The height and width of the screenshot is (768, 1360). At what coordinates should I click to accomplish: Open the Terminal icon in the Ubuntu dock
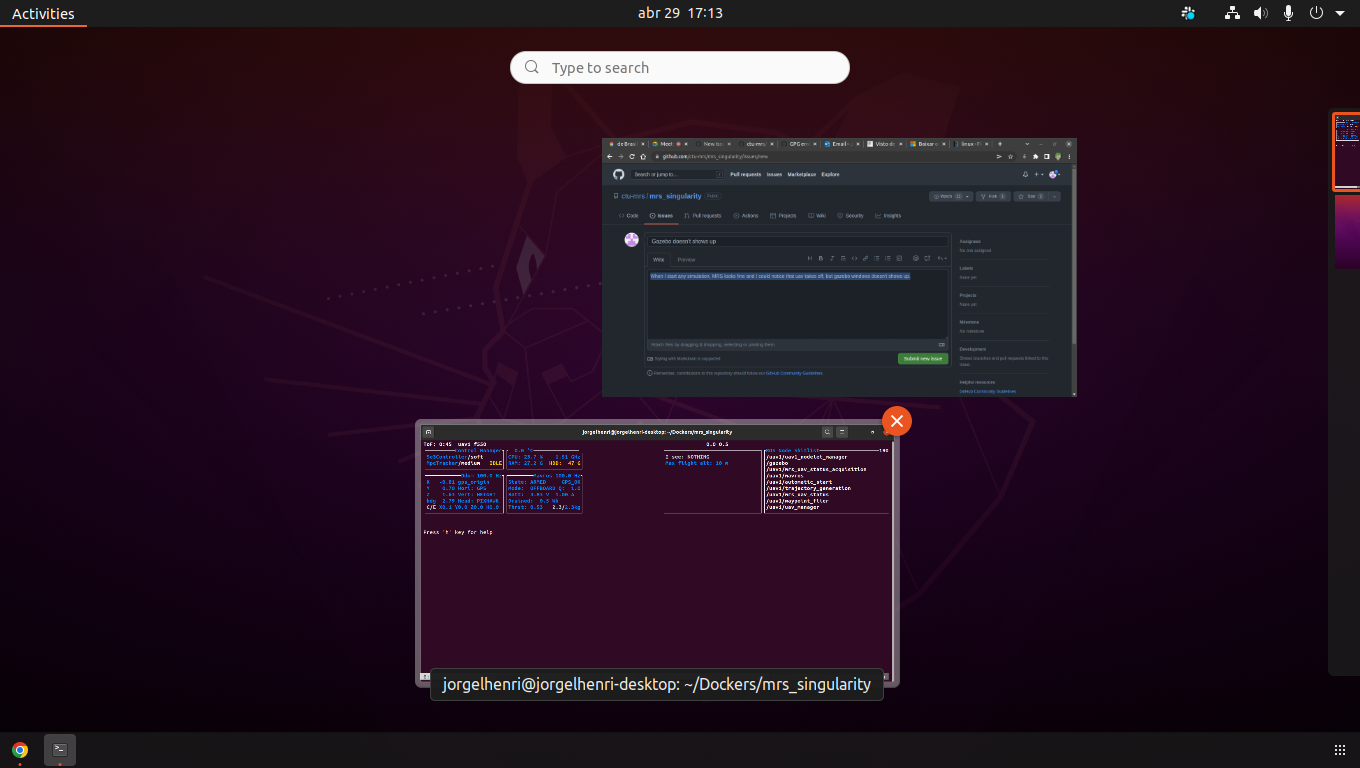pyautogui.click(x=59, y=750)
